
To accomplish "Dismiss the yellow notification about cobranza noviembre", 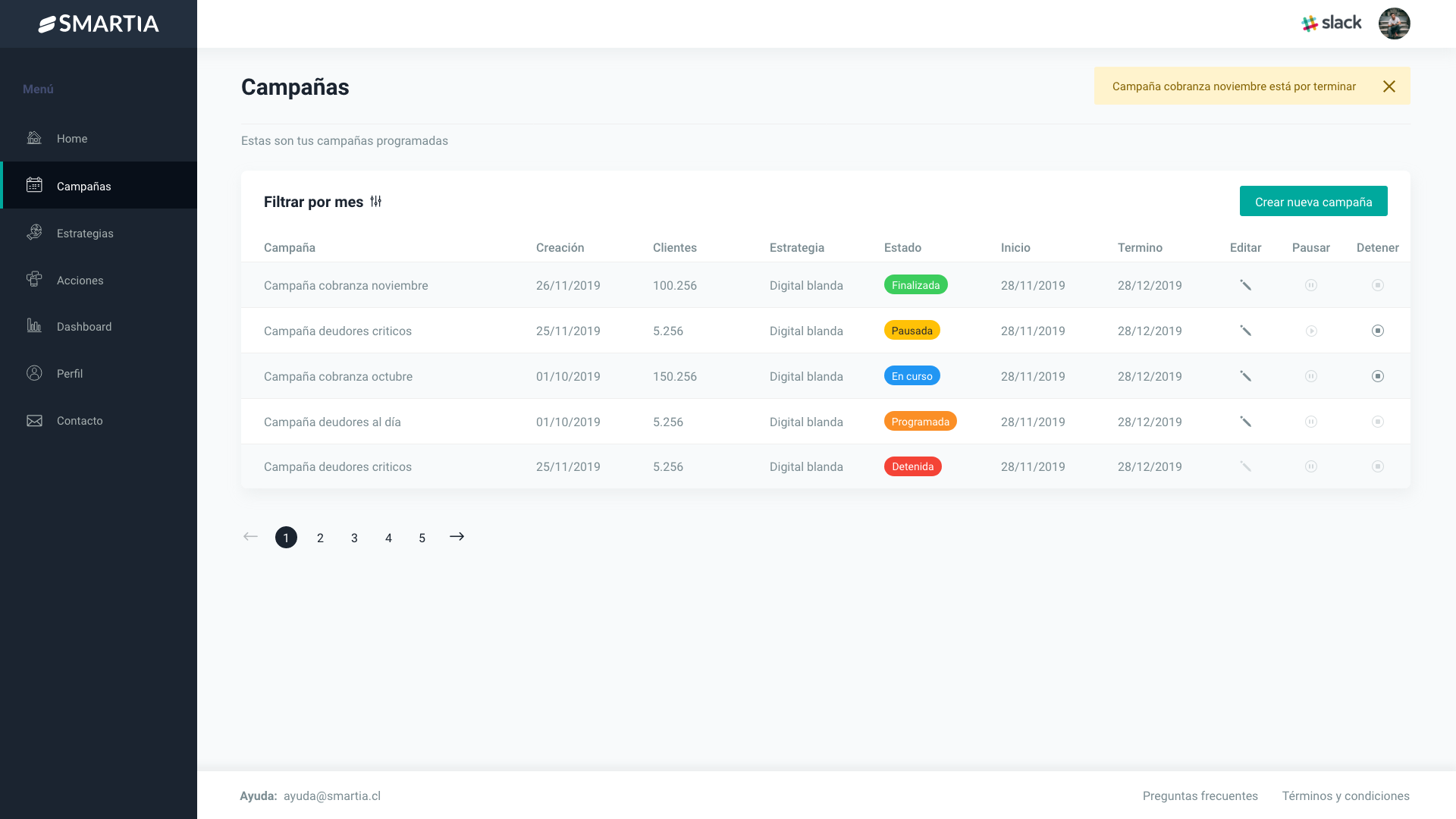I will 1390,86.
